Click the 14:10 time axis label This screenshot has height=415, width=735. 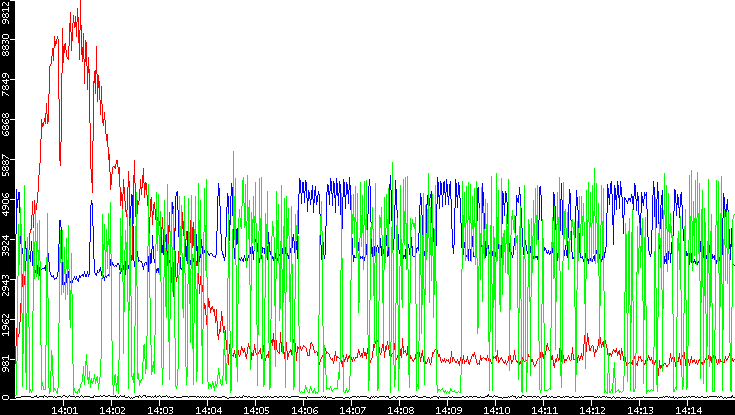click(x=495, y=409)
